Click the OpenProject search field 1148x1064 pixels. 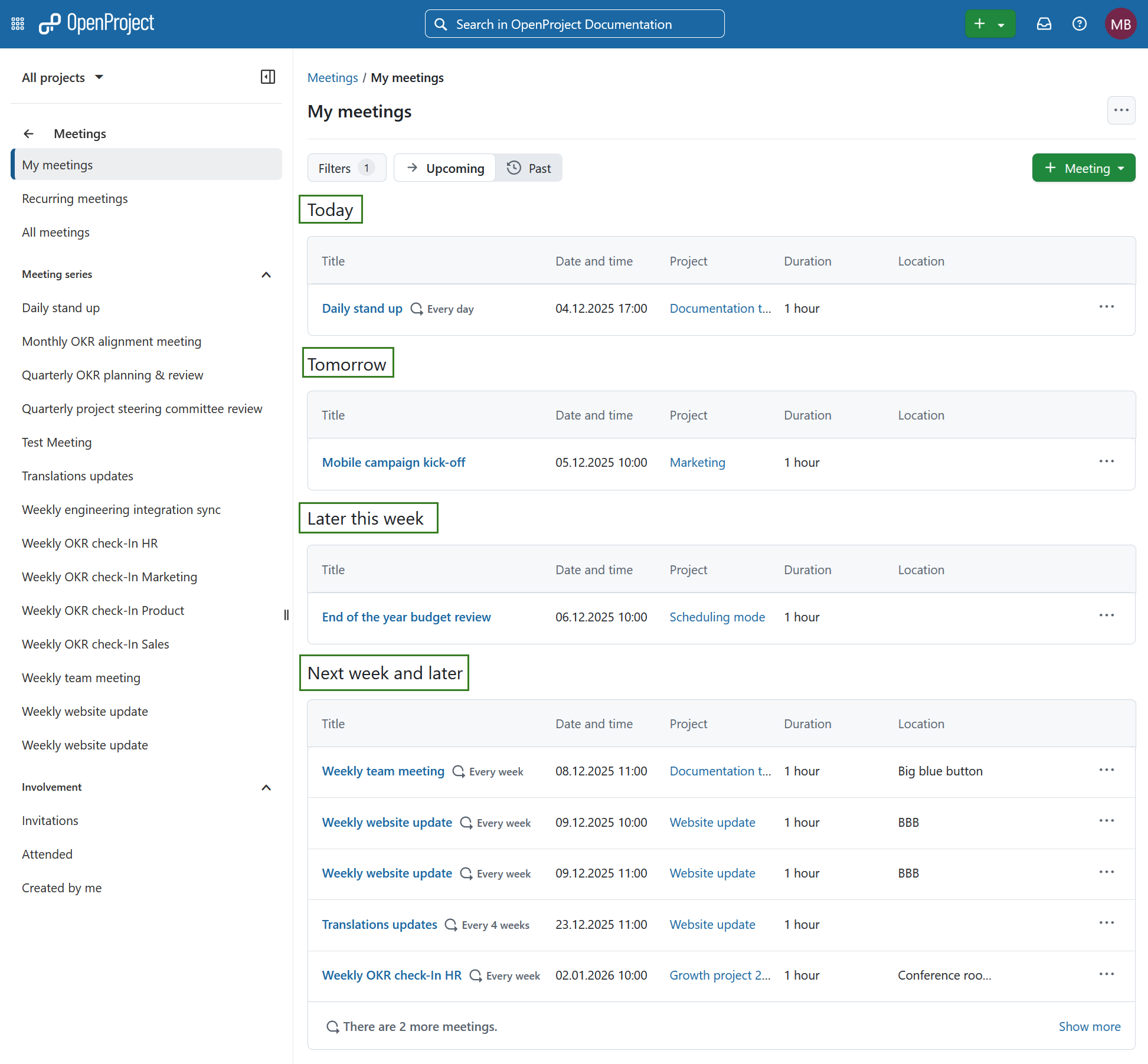coord(574,24)
